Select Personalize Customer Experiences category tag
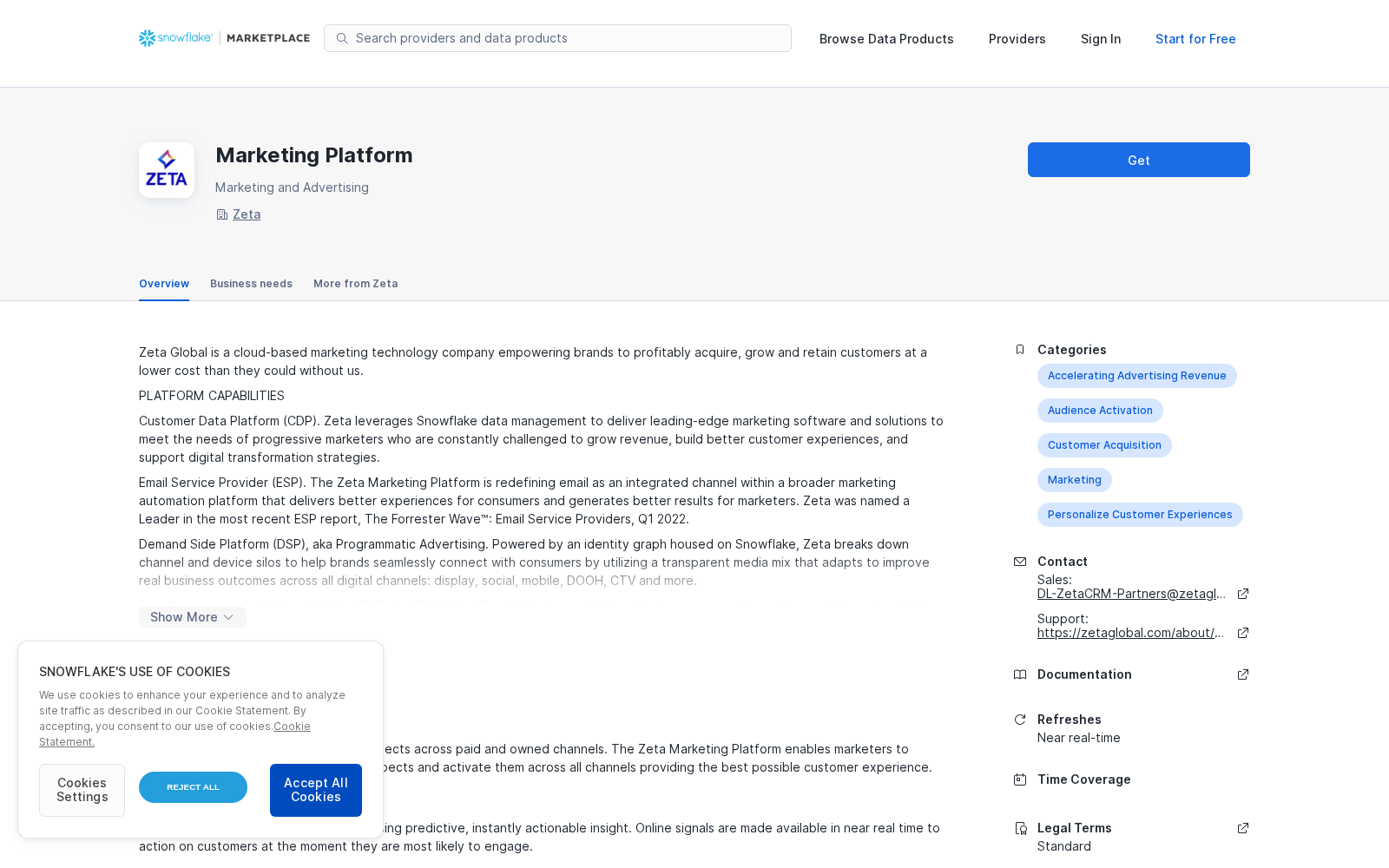The image size is (1389, 868). click(x=1140, y=515)
